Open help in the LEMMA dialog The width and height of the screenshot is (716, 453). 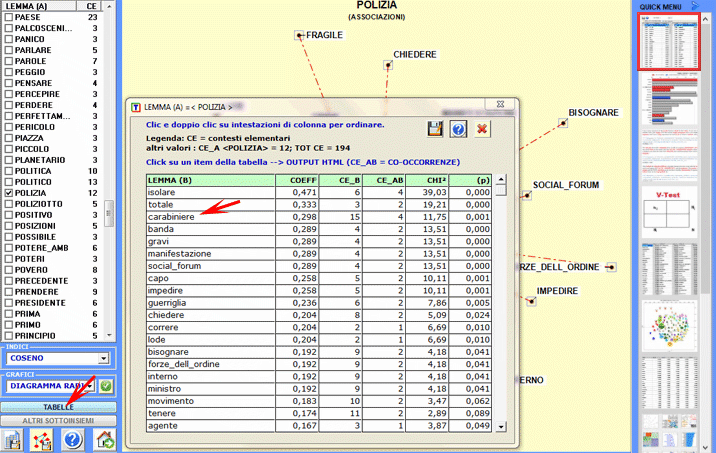(459, 129)
